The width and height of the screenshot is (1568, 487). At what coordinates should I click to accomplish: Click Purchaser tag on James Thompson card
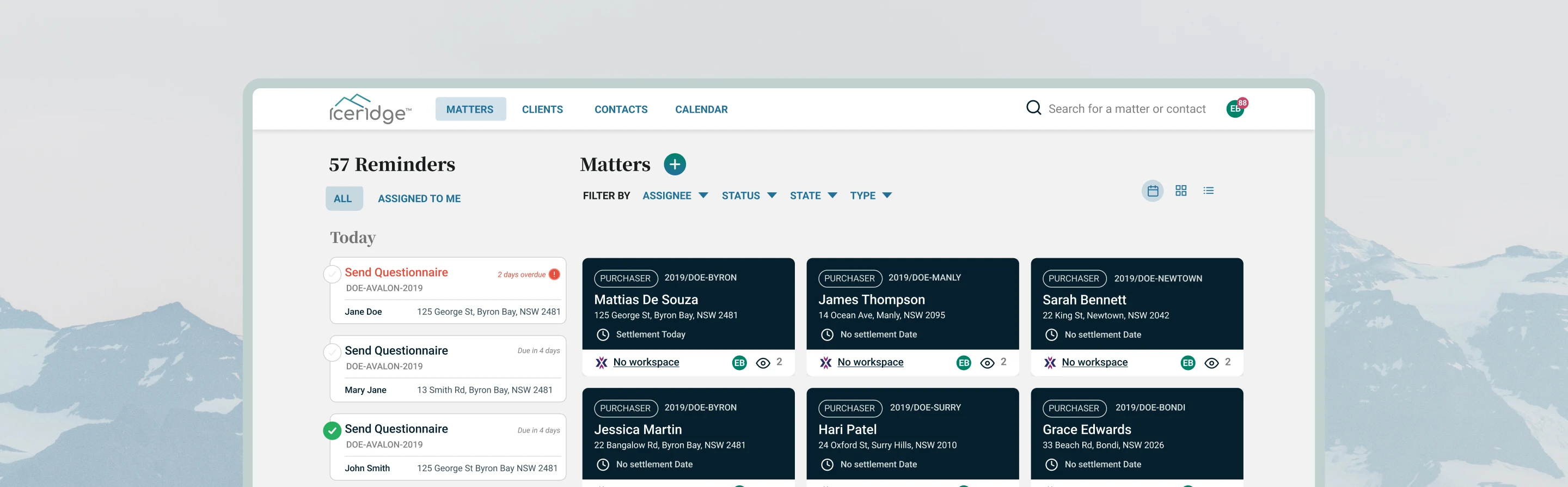click(850, 278)
